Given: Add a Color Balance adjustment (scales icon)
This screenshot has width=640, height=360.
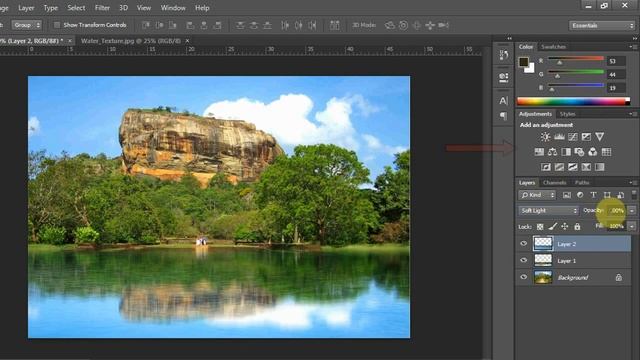Looking at the screenshot, I should point(553,152).
